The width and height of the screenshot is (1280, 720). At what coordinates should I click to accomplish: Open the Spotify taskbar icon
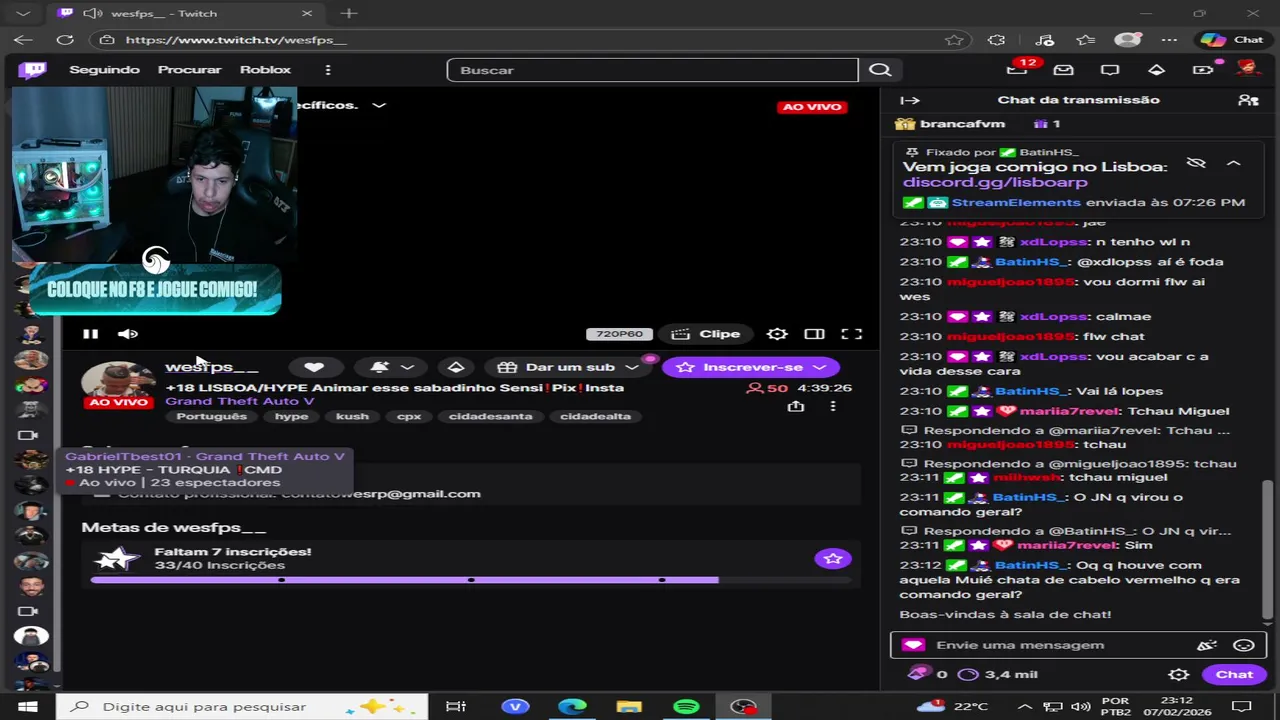[686, 707]
